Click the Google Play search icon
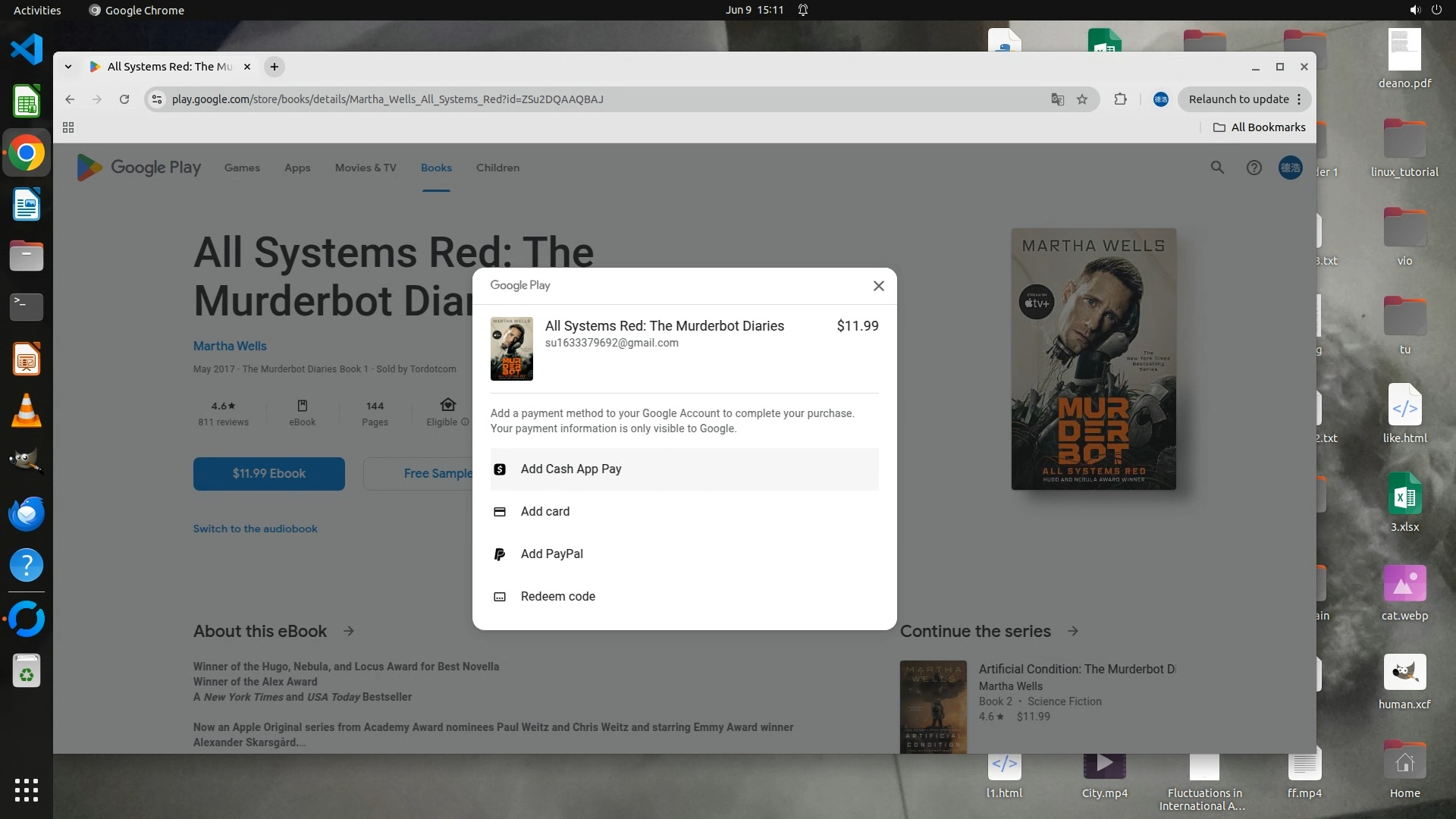This screenshot has width=1456, height=819. point(1217,168)
